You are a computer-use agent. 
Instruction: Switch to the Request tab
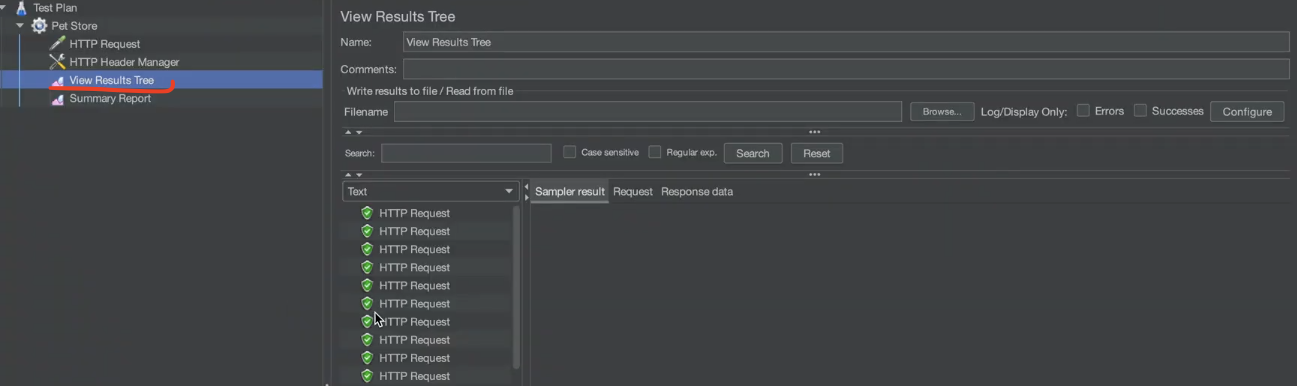(x=633, y=191)
